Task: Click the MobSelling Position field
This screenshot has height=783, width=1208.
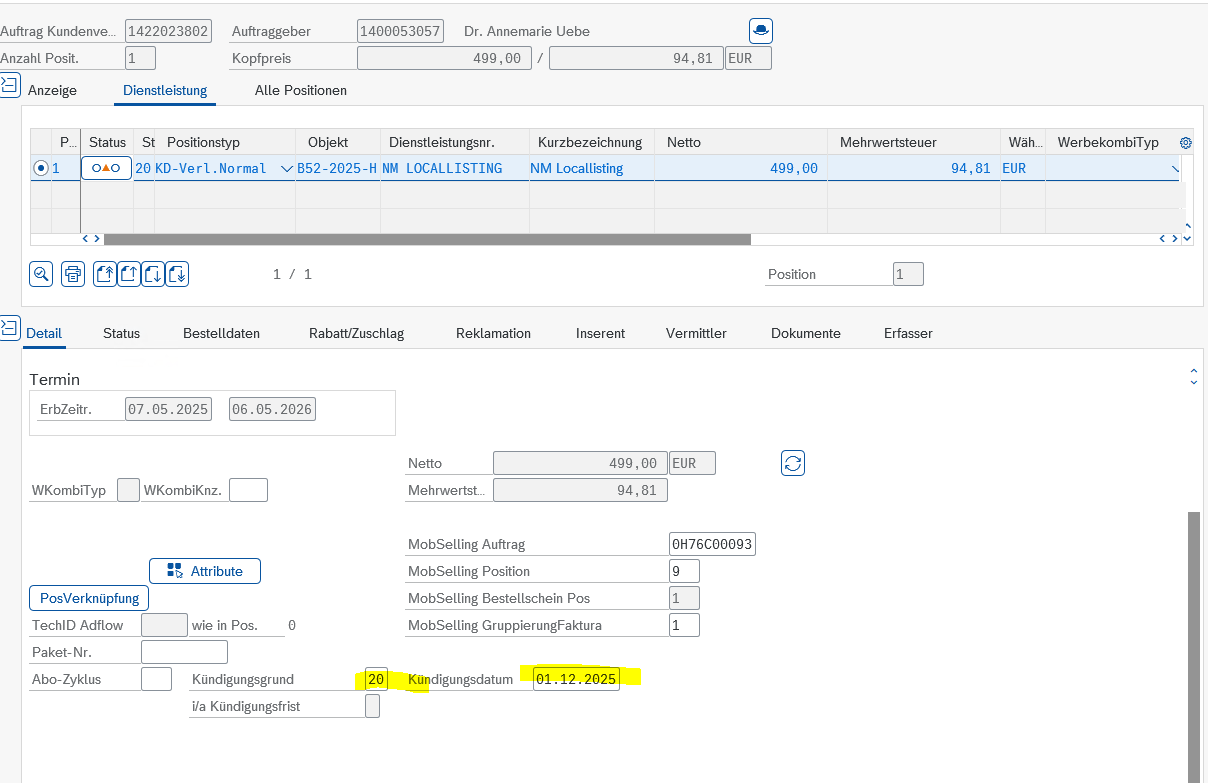Action: click(684, 571)
